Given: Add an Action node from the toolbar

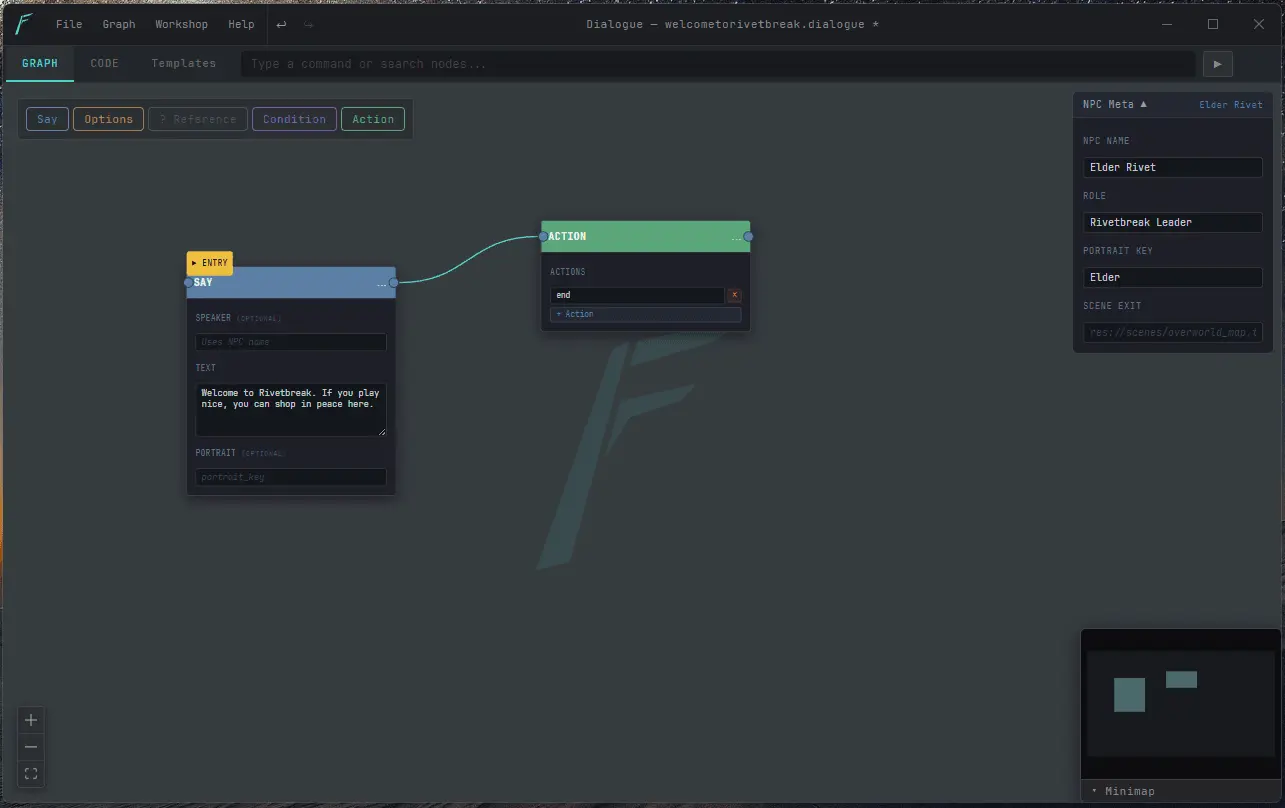Looking at the screenshot, I should click(373, 119).
